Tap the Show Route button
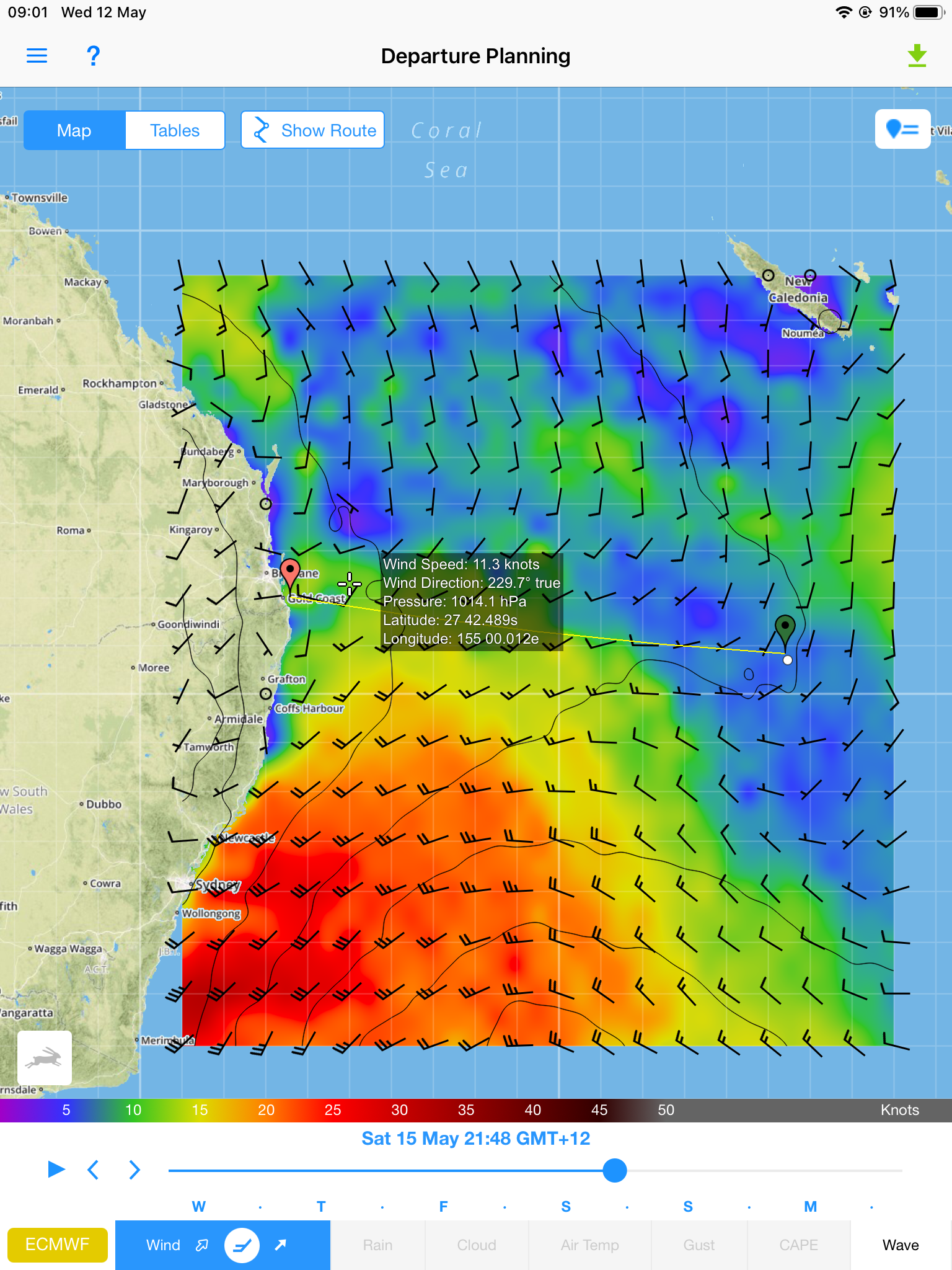The image size is (952, 1270). [313, 130]
